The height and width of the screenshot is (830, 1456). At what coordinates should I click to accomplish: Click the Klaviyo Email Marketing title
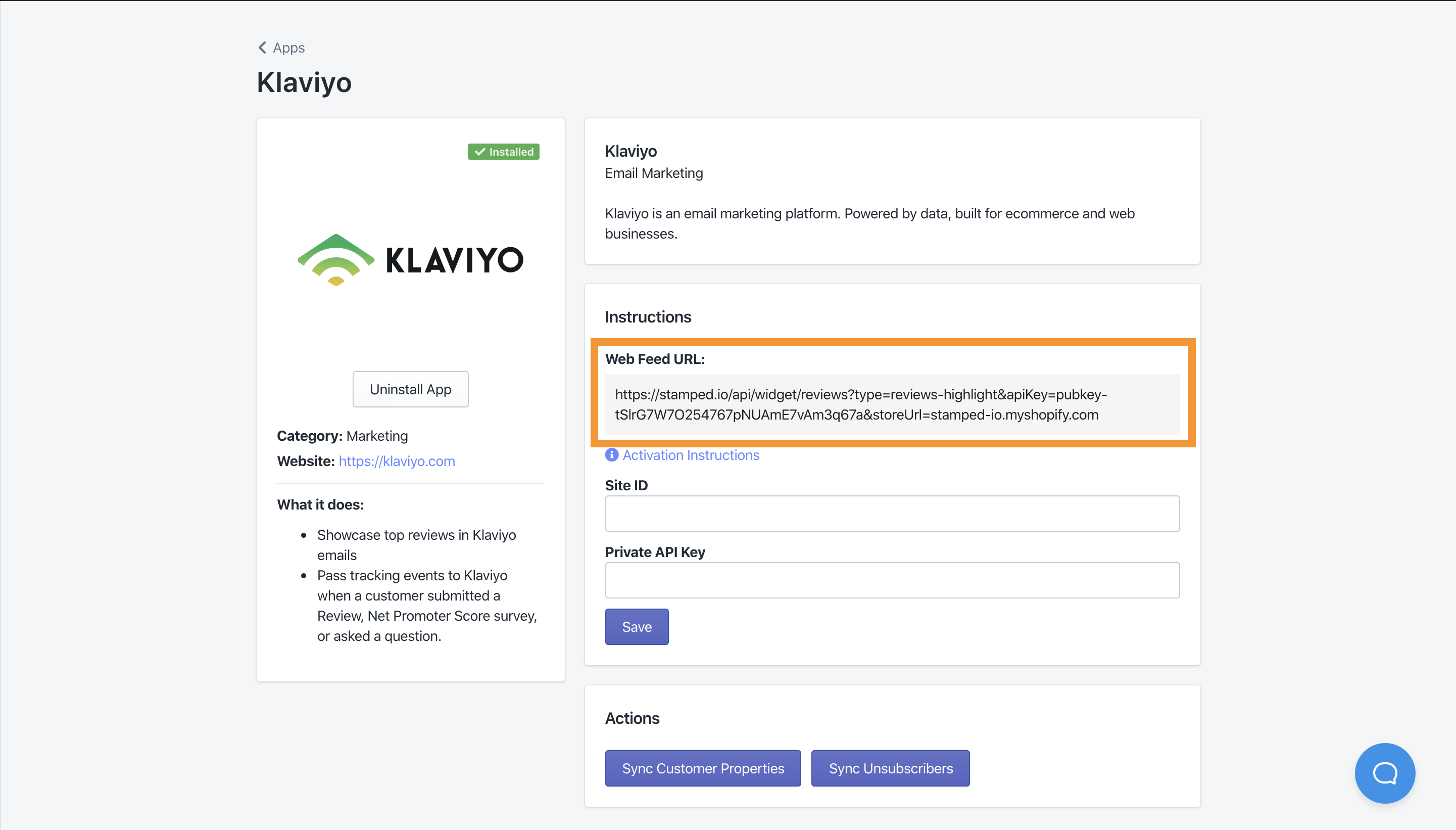point(630,151)
